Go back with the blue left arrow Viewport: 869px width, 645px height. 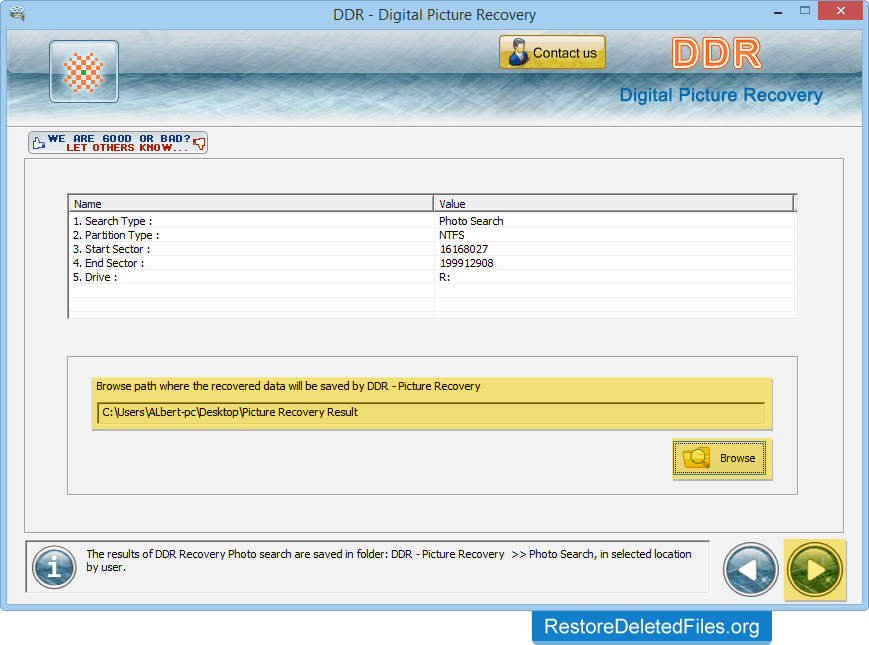pyautogui.click(x=750, y=570)
